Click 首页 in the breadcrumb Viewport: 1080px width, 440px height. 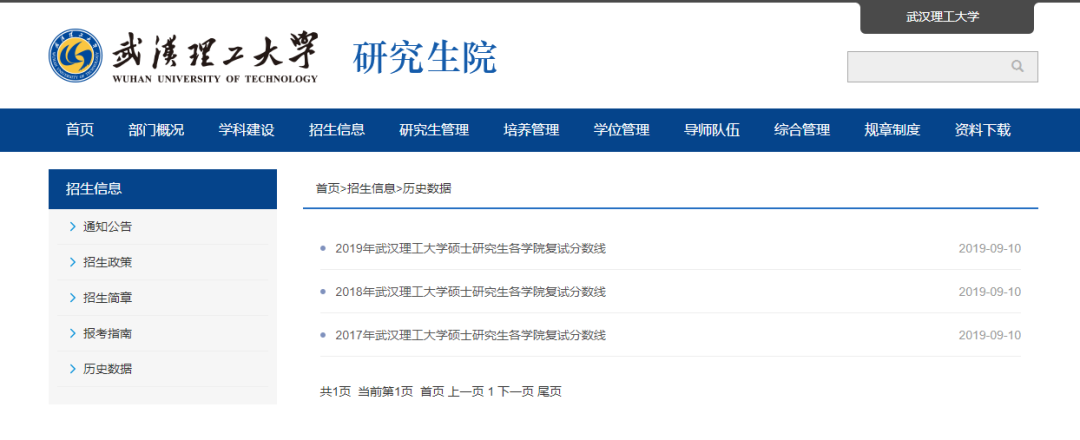(x=328, y=188)
